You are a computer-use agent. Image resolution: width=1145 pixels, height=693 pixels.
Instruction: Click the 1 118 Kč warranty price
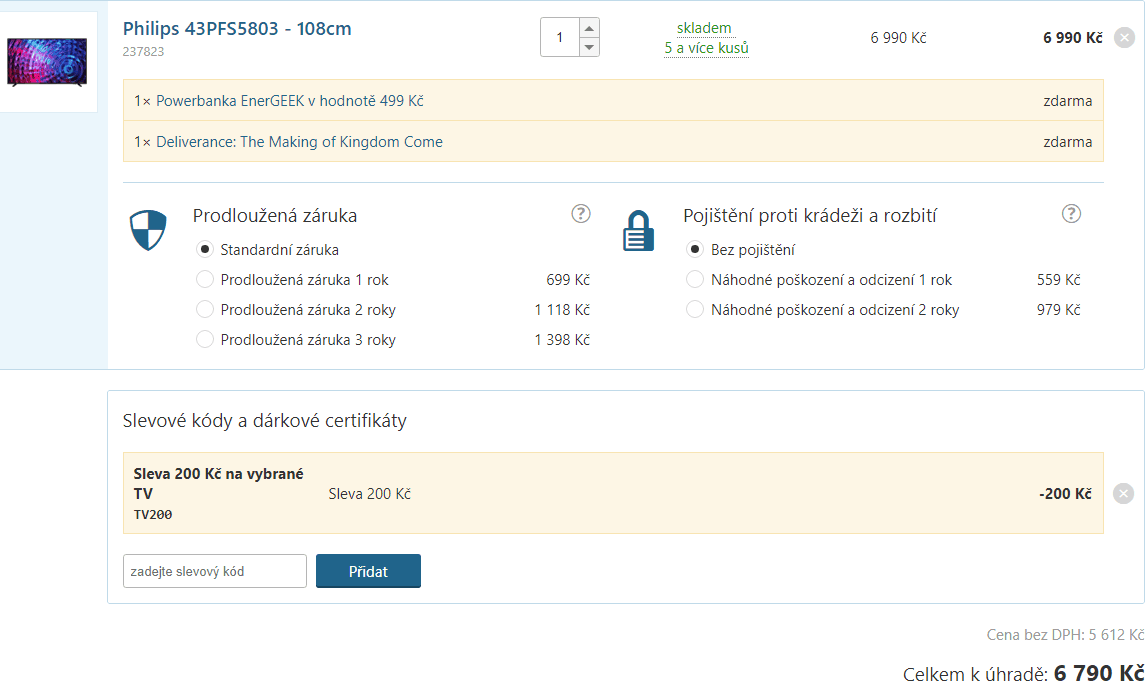click(x=562, y=310)
